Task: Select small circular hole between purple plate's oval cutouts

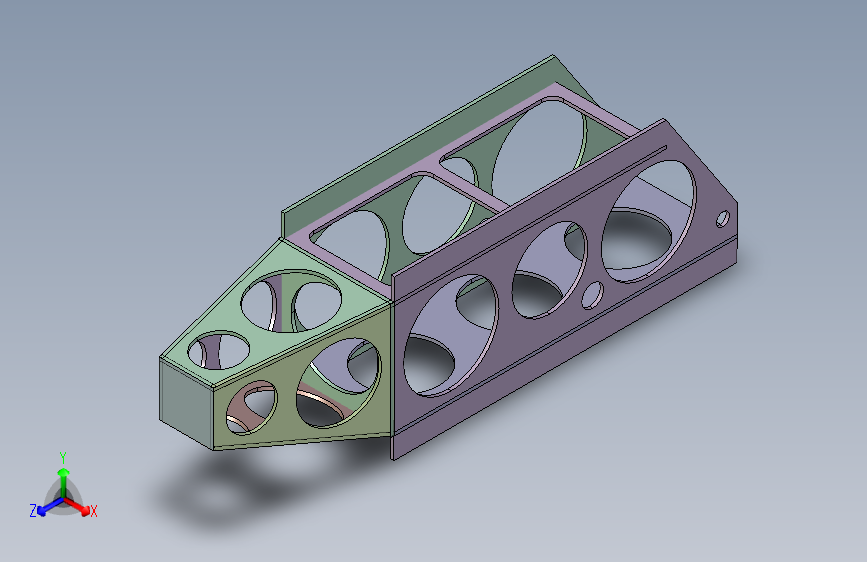Action: click(x=592, y=295)
